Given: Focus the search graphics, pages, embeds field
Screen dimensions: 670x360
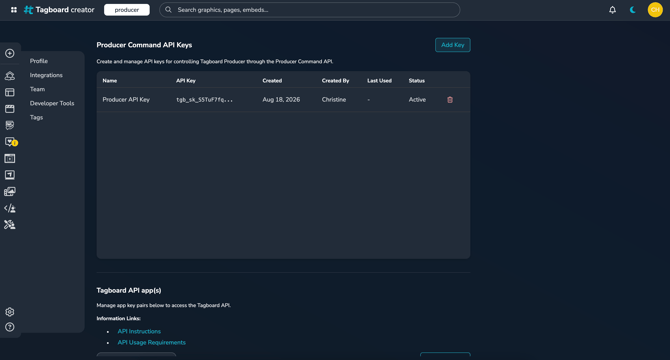Looking at the screenshot, I should point(309,10).
